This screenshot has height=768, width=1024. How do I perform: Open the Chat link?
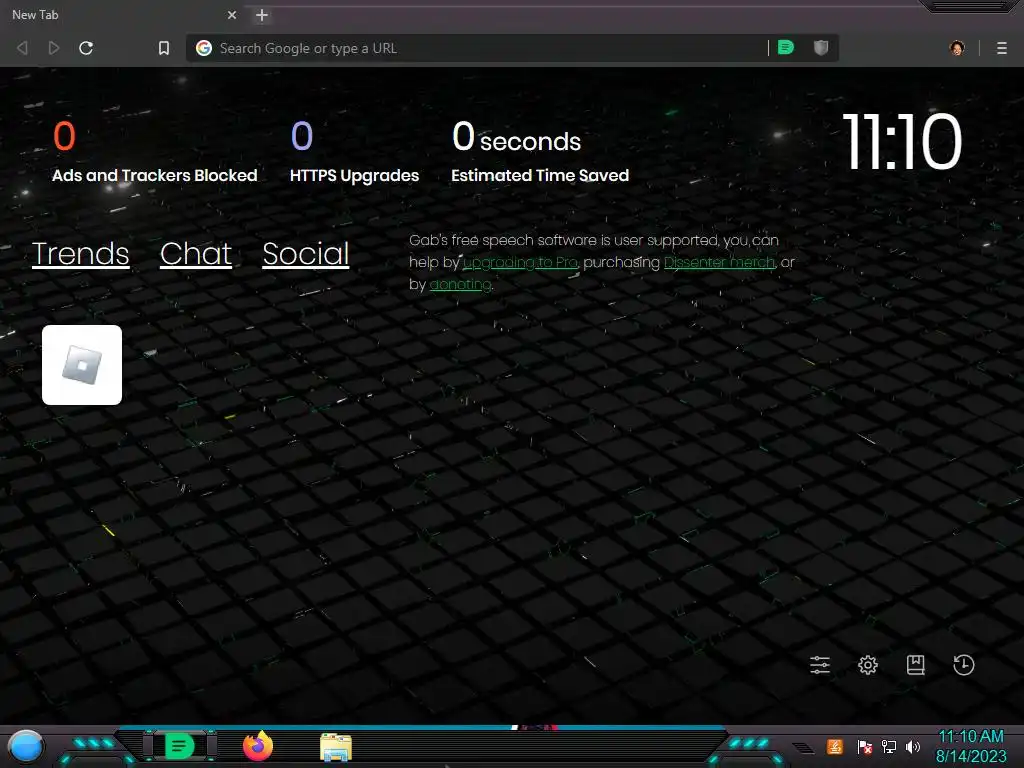[196, 254]
